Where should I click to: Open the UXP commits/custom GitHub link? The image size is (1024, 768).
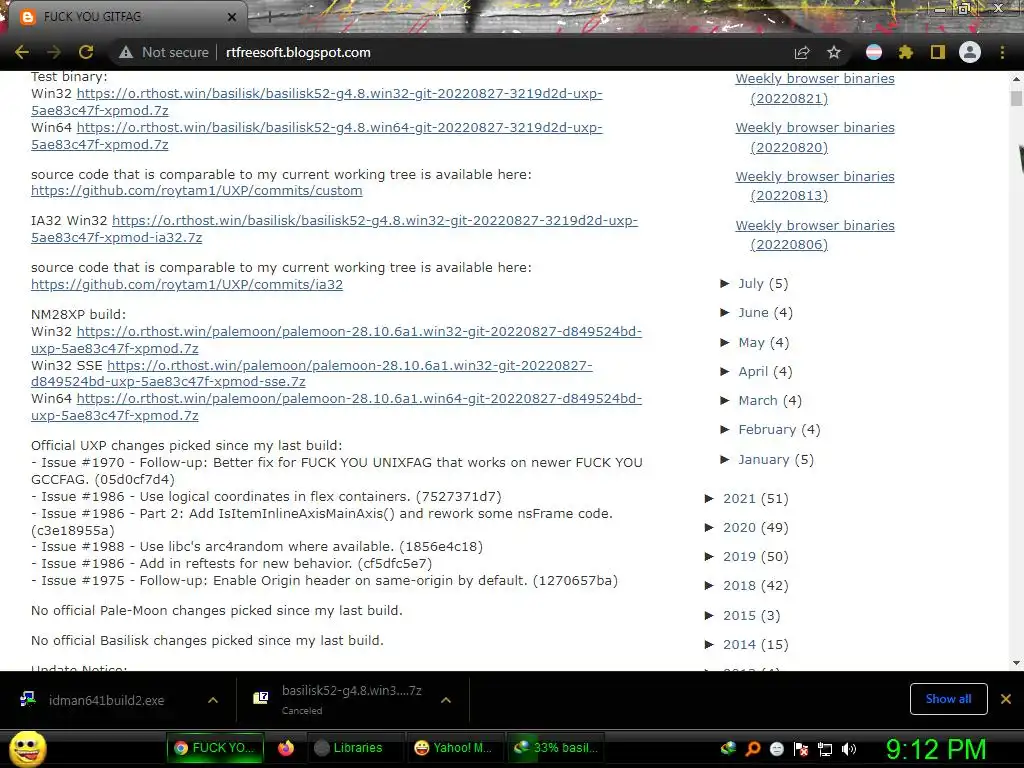click(197, 191)
